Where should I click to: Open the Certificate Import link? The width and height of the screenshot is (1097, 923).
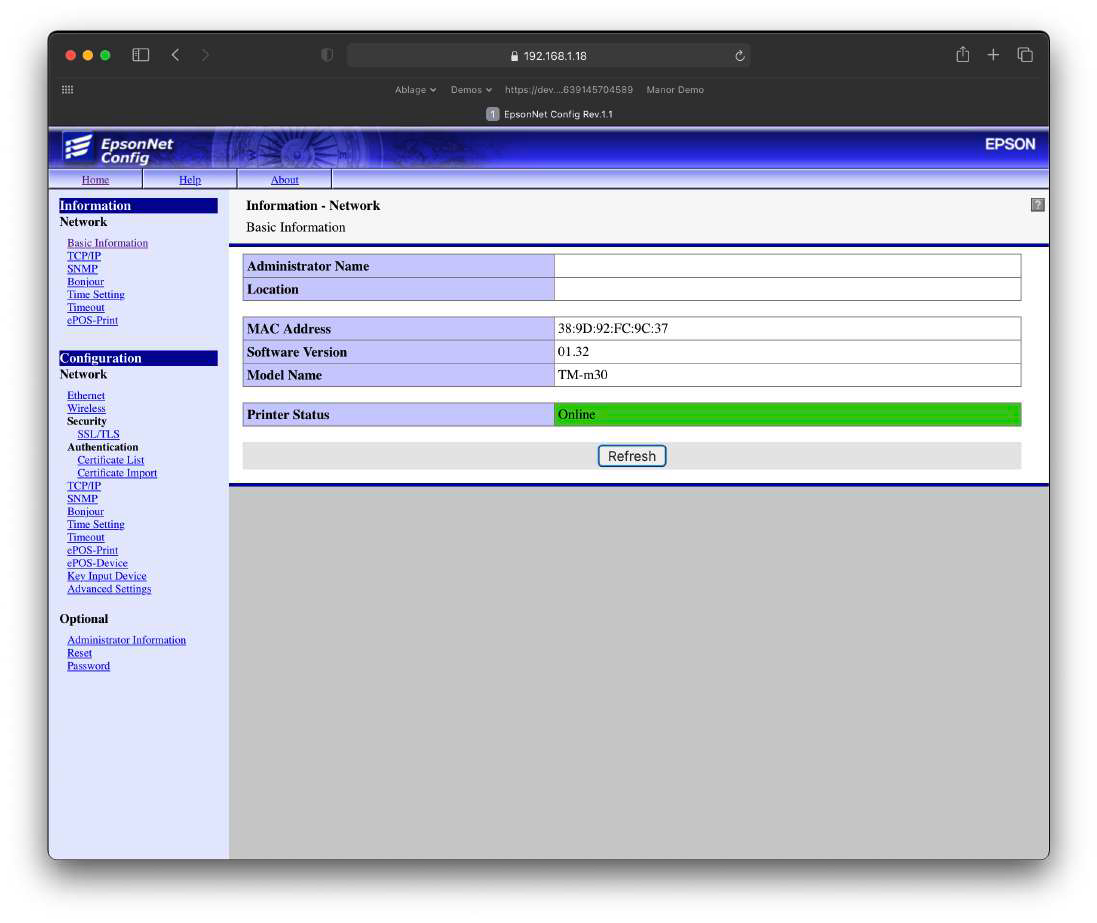pos(117,473)
